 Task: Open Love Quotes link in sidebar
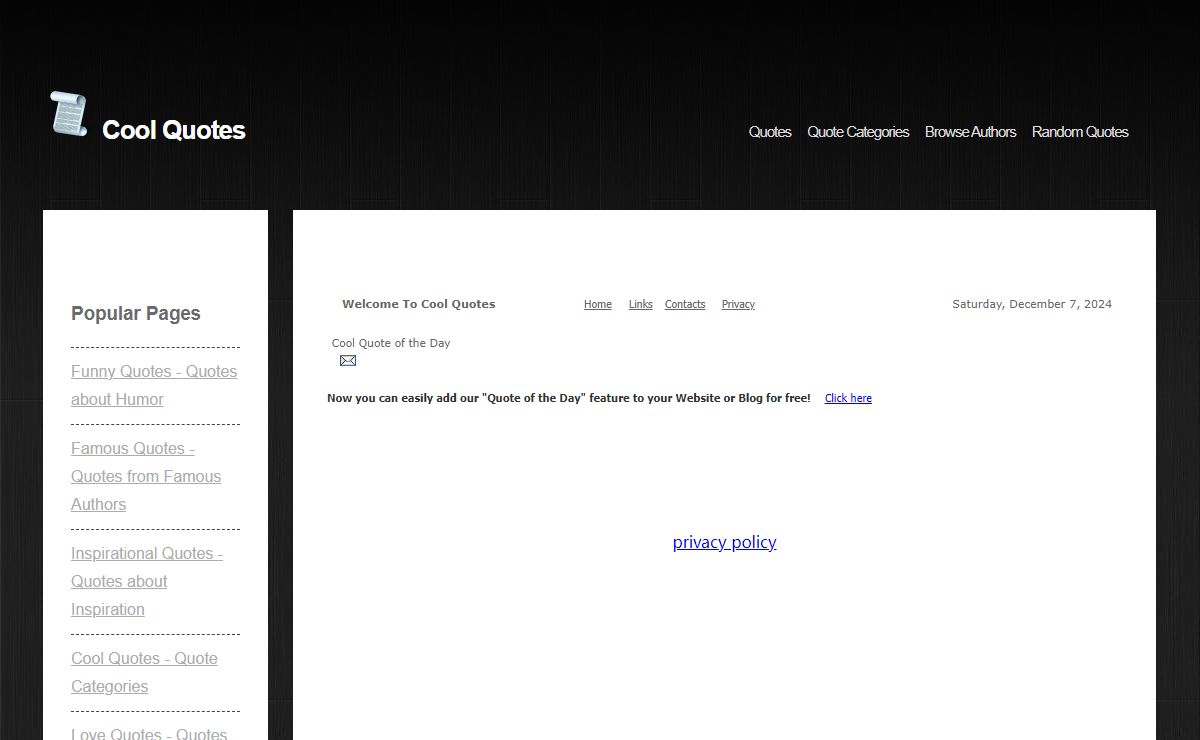pyautogui.click(x=149, y=733)
